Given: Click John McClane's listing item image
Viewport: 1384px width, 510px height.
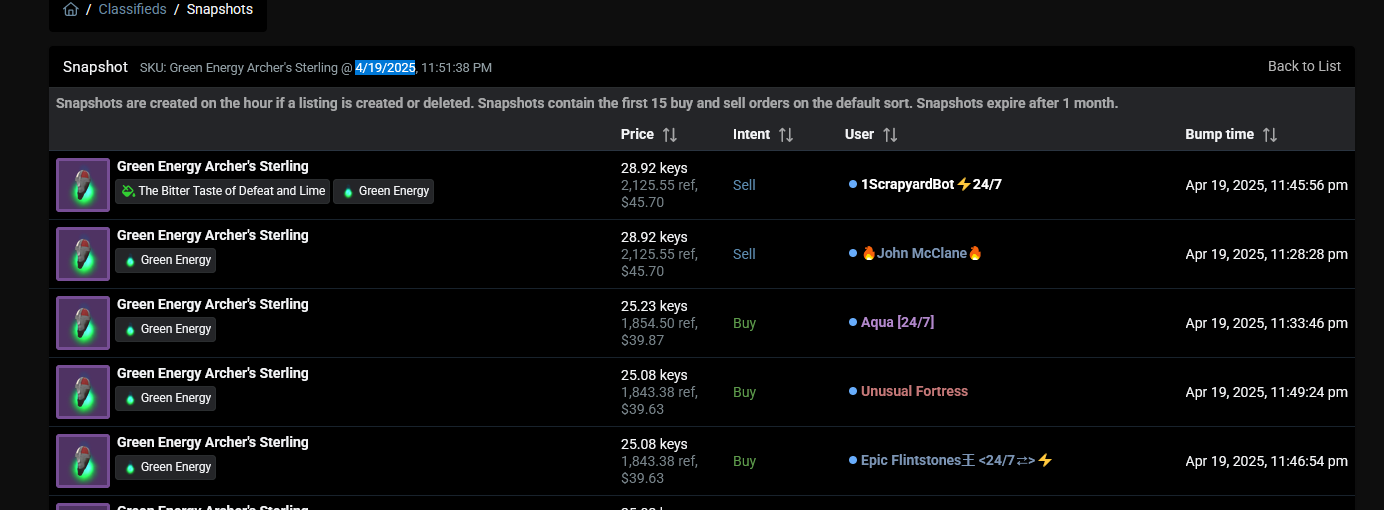Looking at the screenshot, I should 83,254.
